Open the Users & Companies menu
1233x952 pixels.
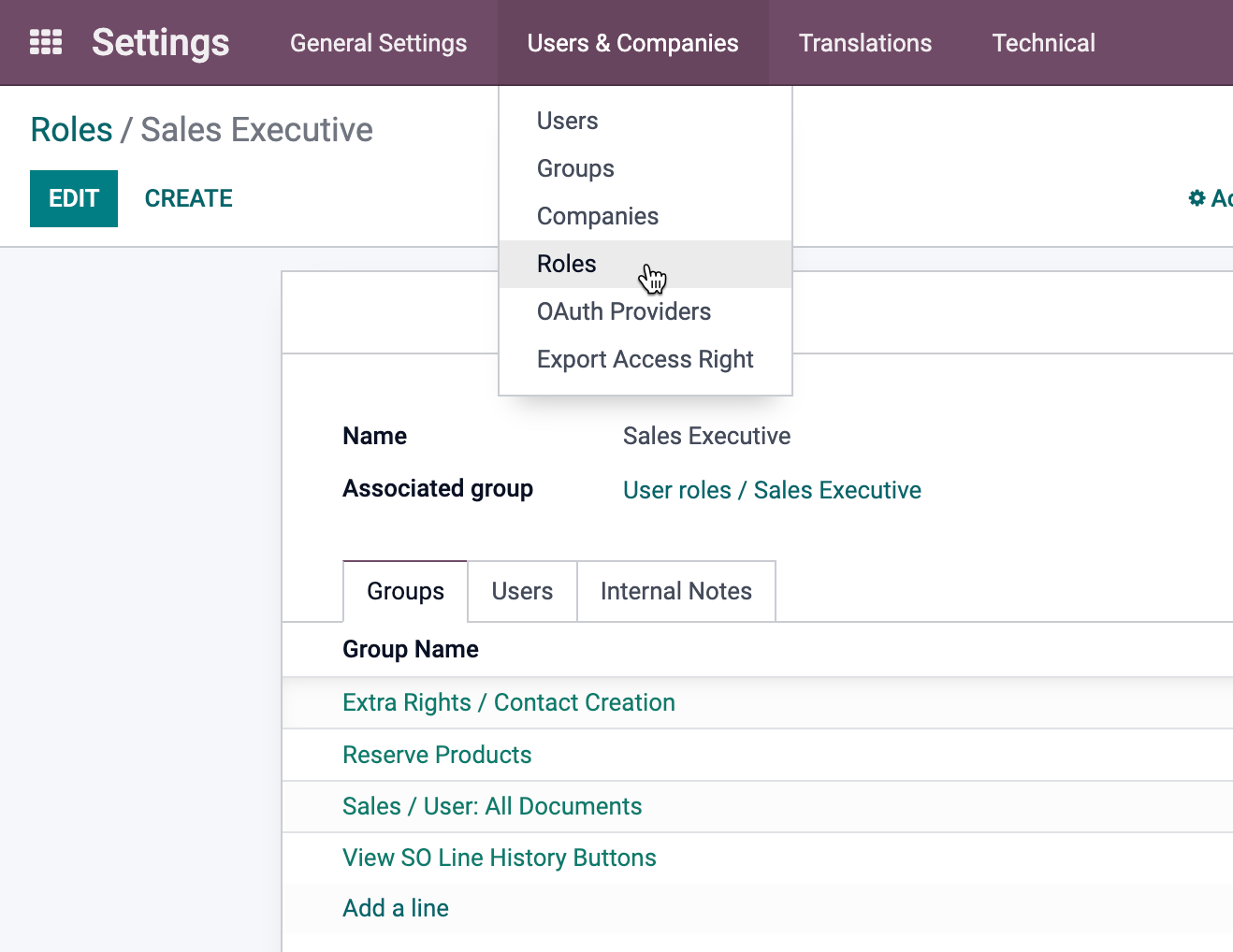pyautogui.click(x=632, y=42)
